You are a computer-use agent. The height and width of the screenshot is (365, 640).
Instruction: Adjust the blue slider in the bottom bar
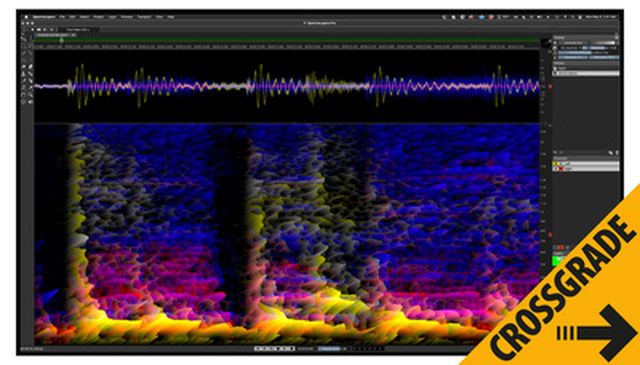[x=329, y=349]
